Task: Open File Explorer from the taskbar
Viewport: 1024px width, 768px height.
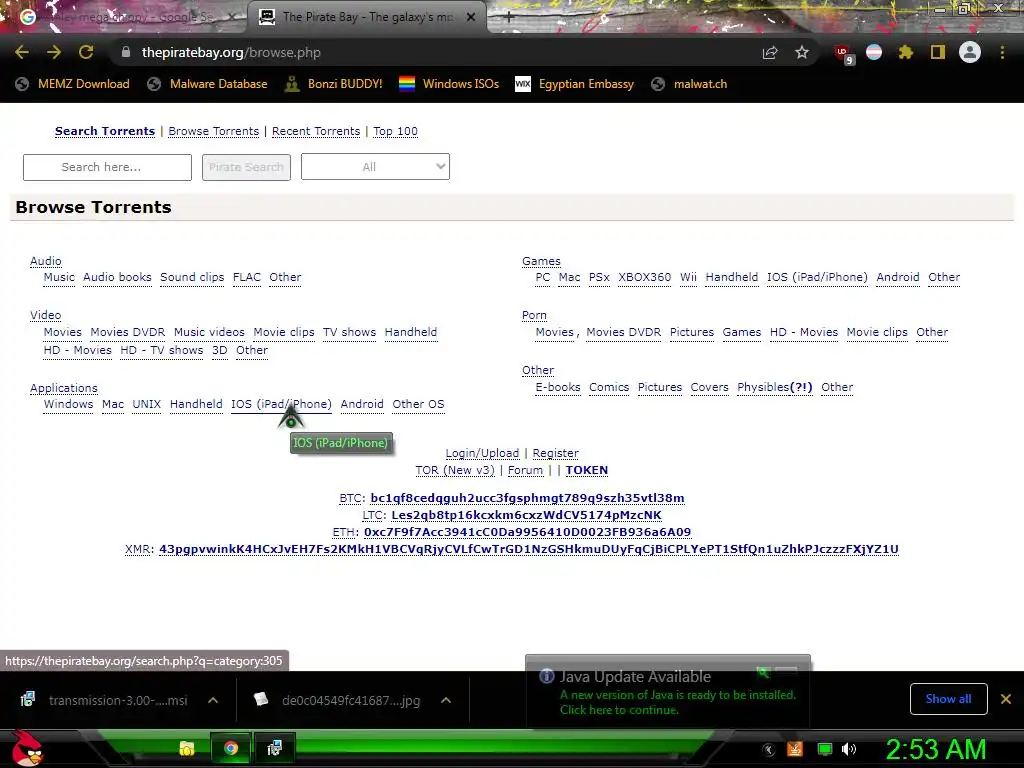Action: point(187,748)
